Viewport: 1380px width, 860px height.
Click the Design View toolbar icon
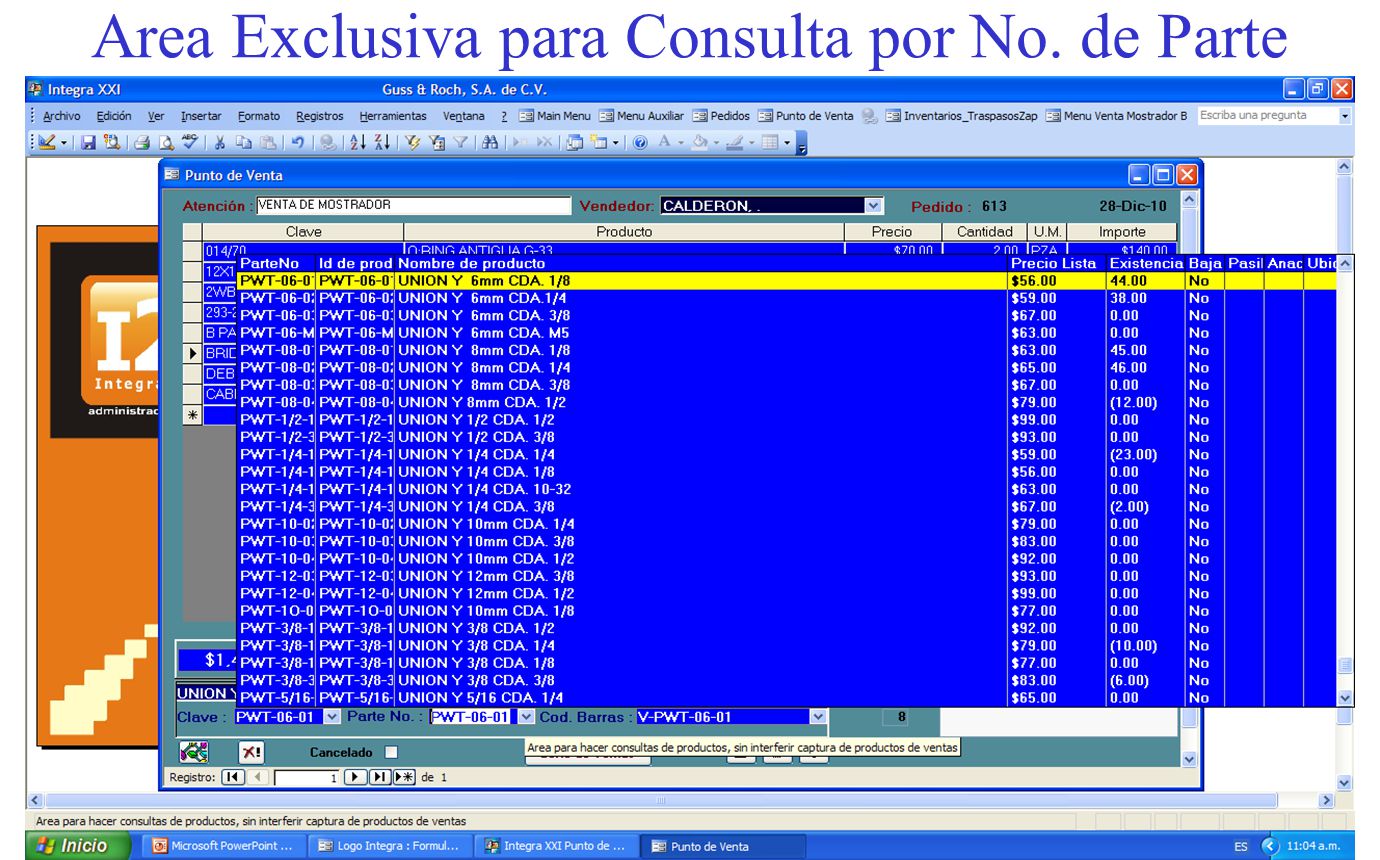tap(47, 144)
